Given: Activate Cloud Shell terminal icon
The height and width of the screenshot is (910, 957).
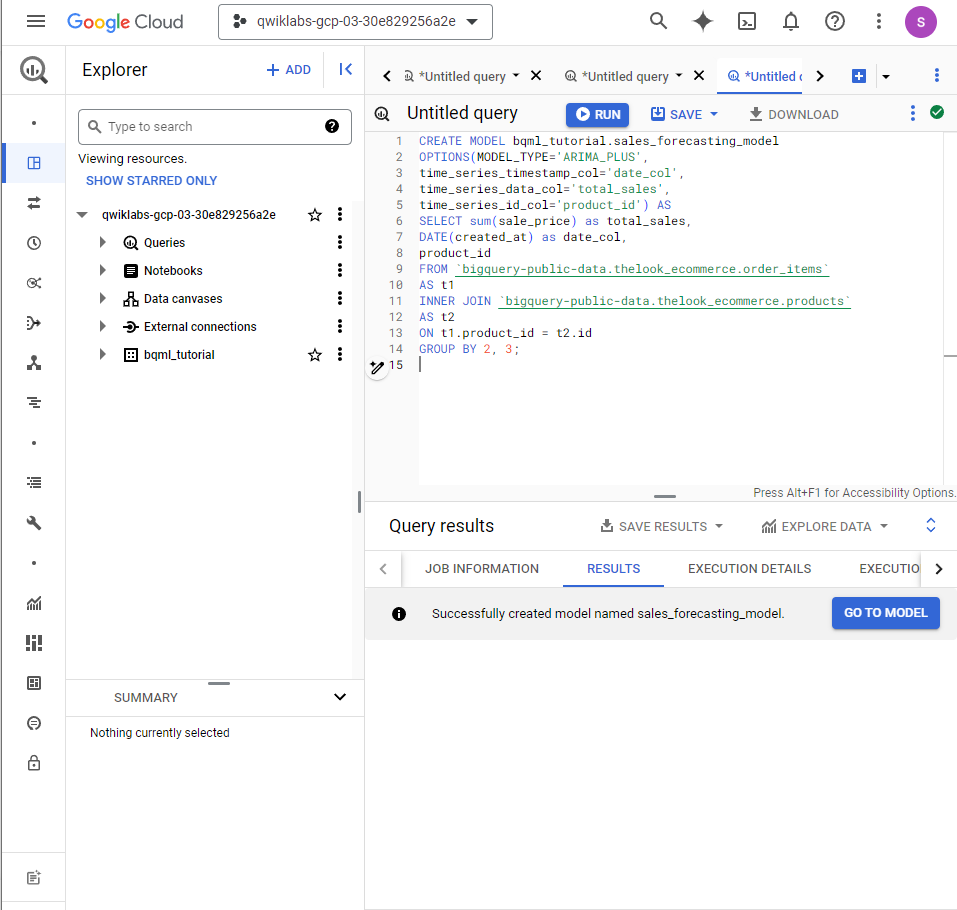Looking at the screenshot, I should [747, 21].
